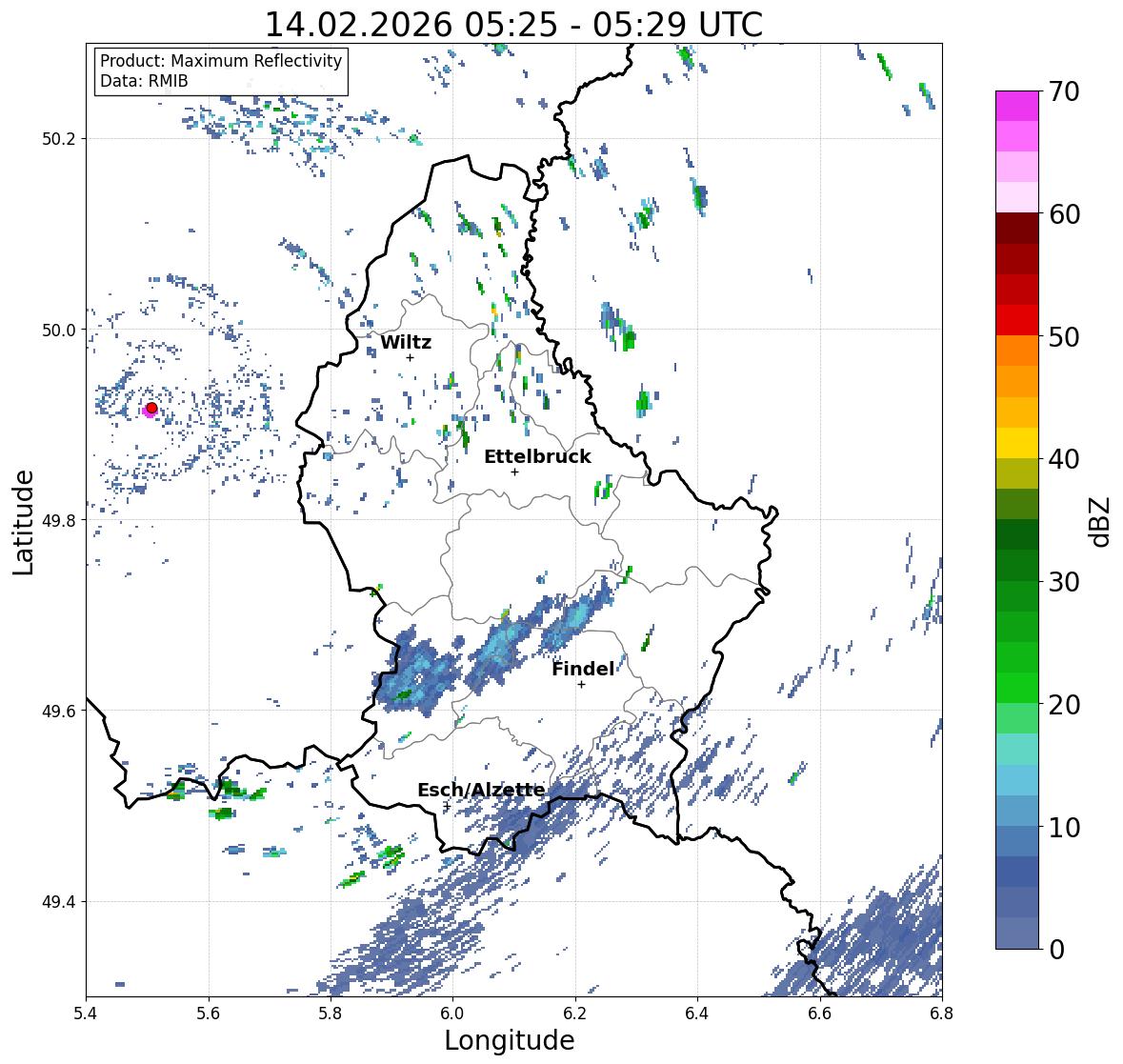Click the 30 colorbar tick label
Screen dimensions: 1123x1064
1064,581
